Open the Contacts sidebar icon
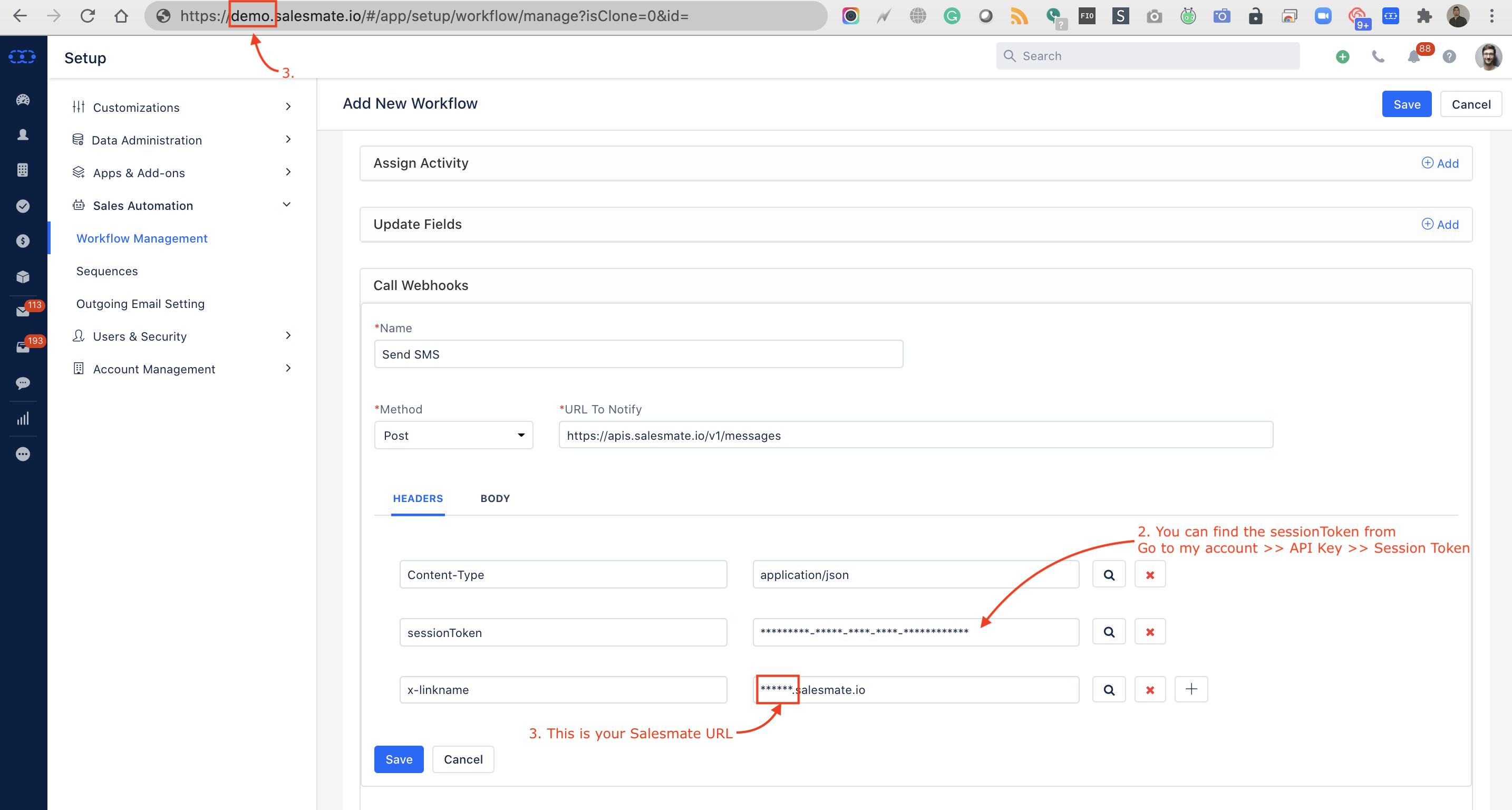 (23, 135)
